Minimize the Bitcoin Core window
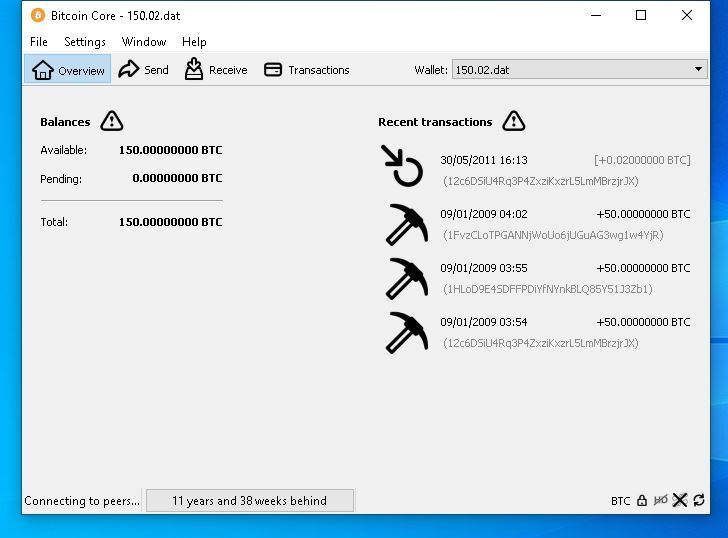This screenshot has height=538, width=728. pos(596,15)
